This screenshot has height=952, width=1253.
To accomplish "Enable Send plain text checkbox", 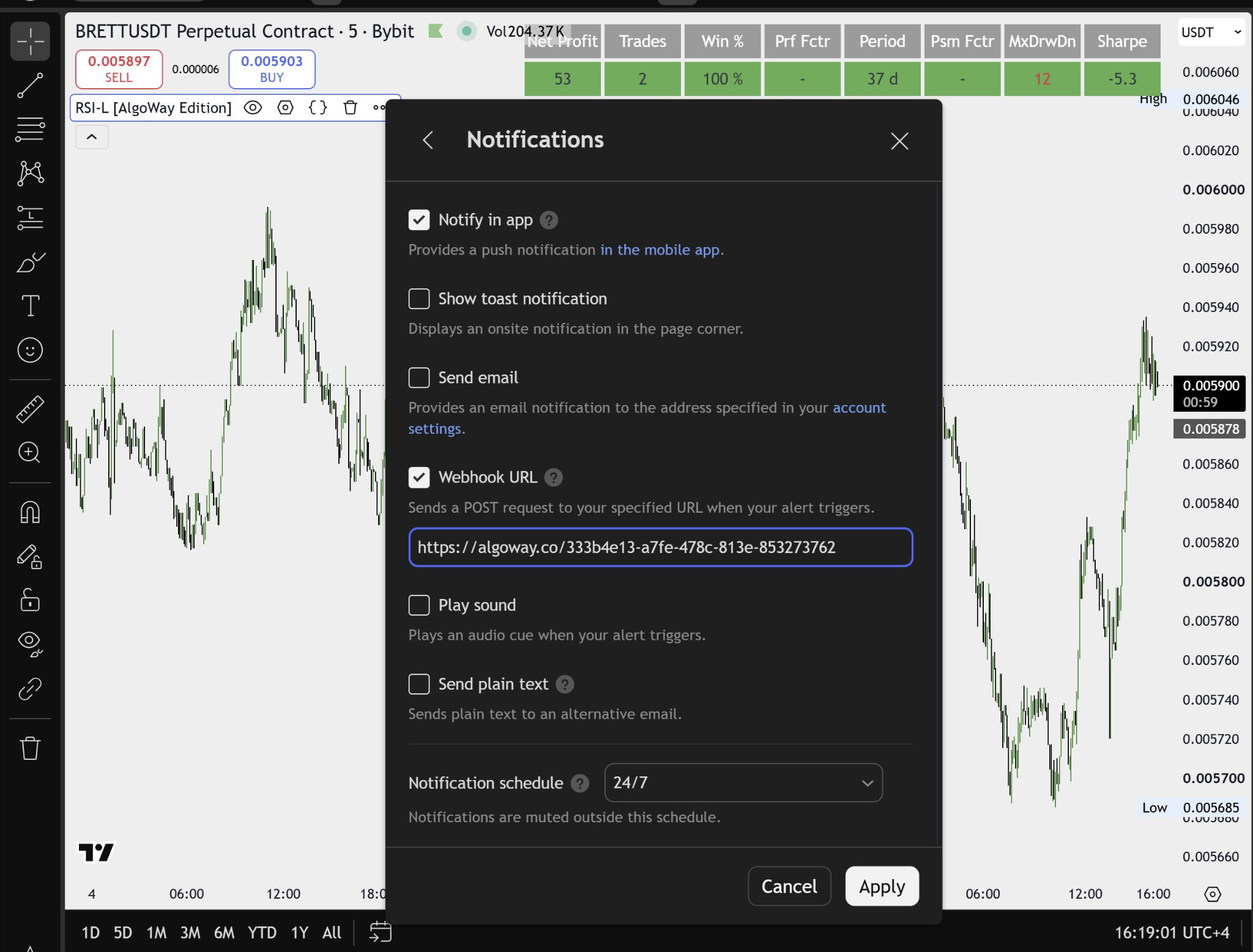I will 419,684.
